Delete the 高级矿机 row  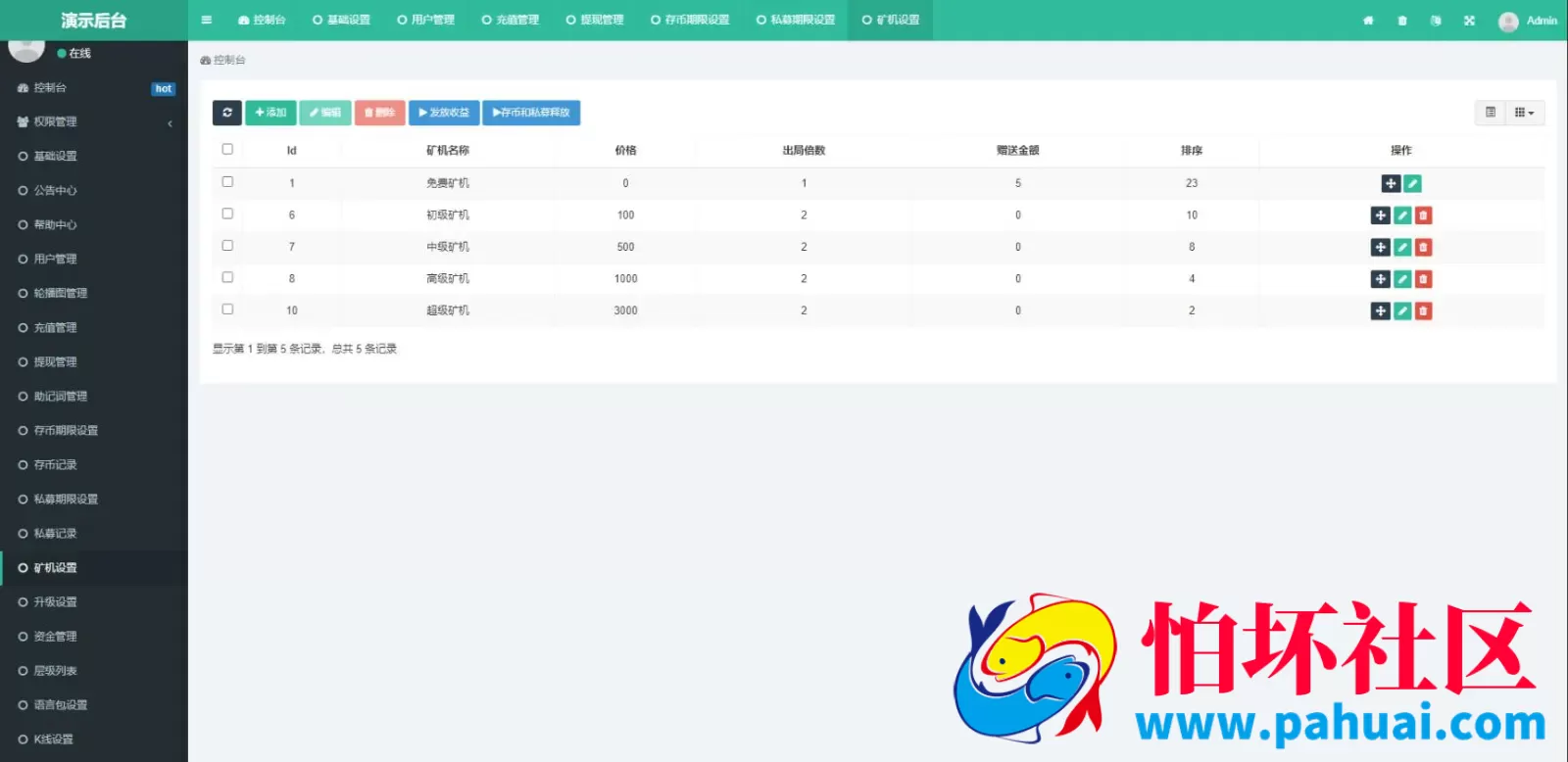(1424, 279)
